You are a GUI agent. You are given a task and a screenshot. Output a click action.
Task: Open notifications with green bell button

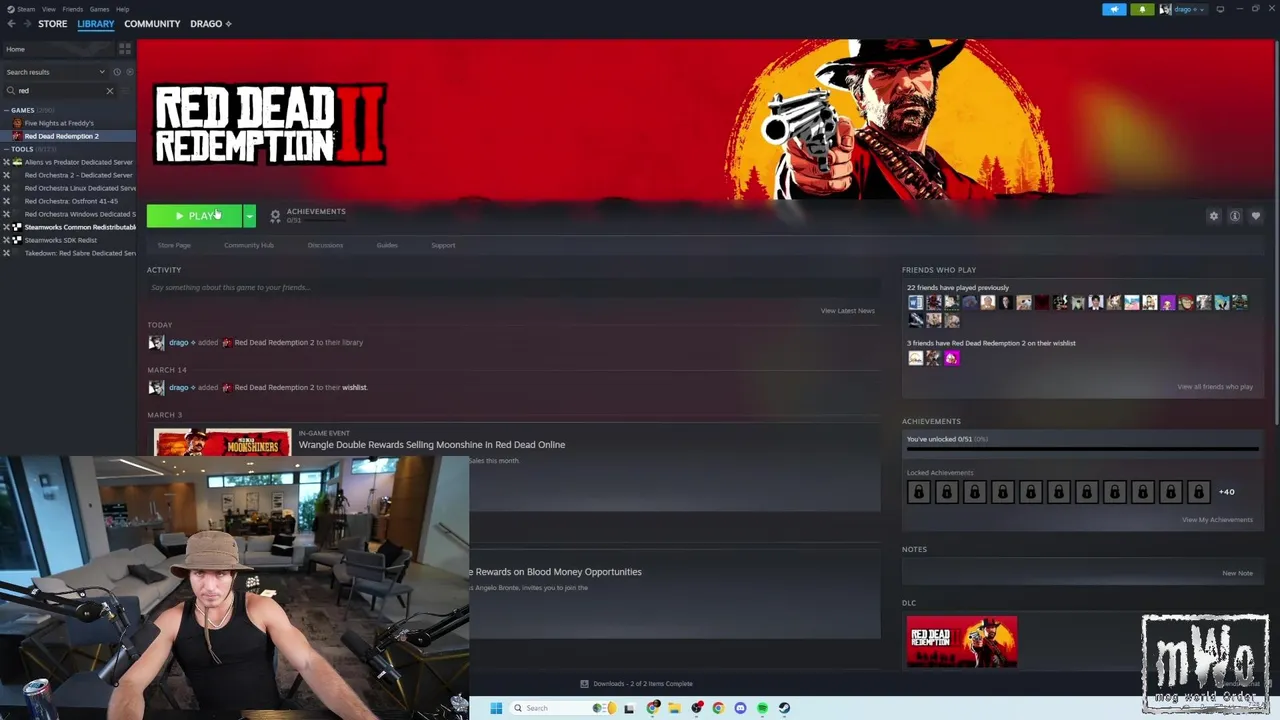tap(1142, 9)
